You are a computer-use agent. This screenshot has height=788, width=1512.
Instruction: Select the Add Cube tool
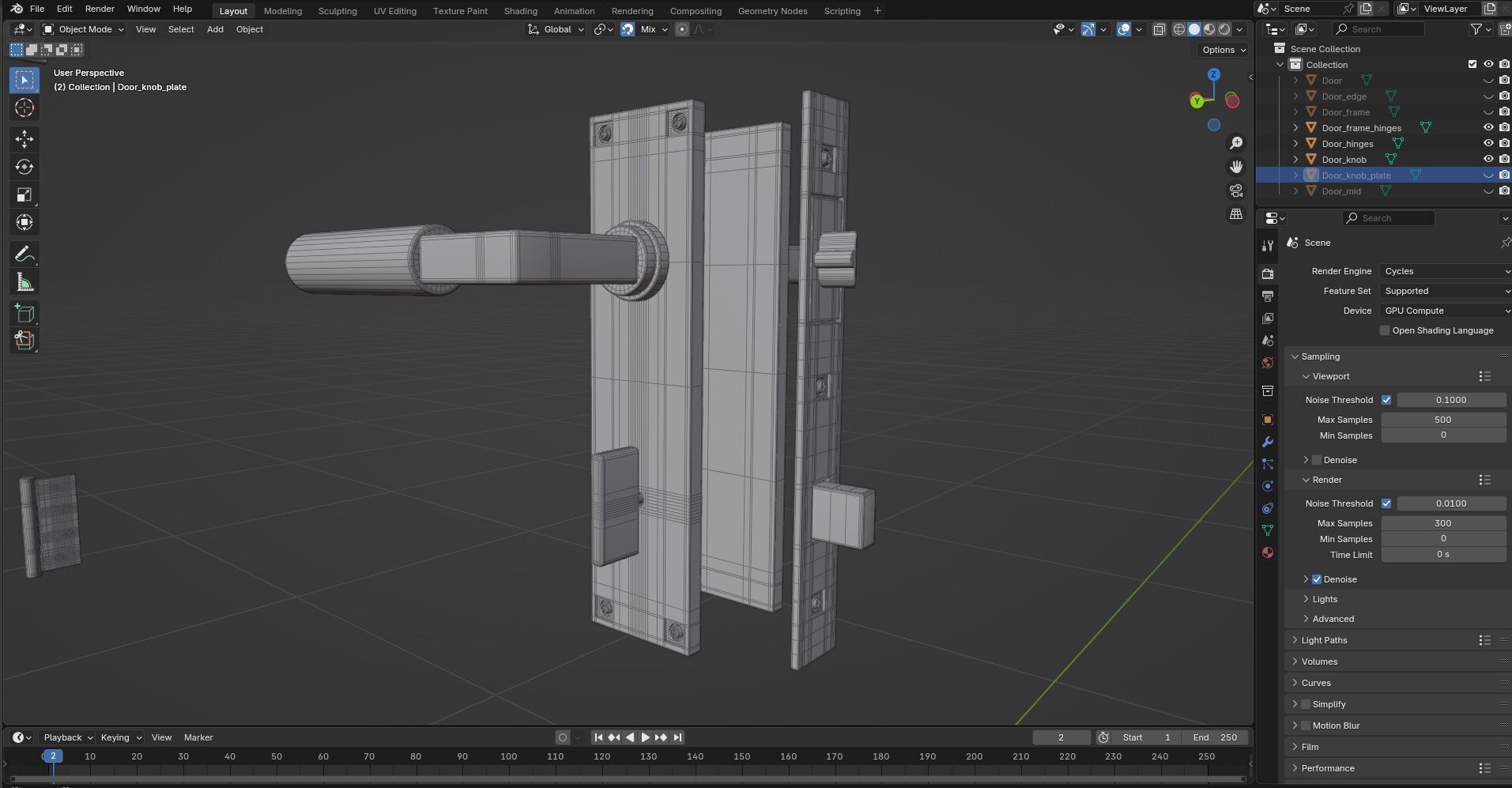click(25, 314)
